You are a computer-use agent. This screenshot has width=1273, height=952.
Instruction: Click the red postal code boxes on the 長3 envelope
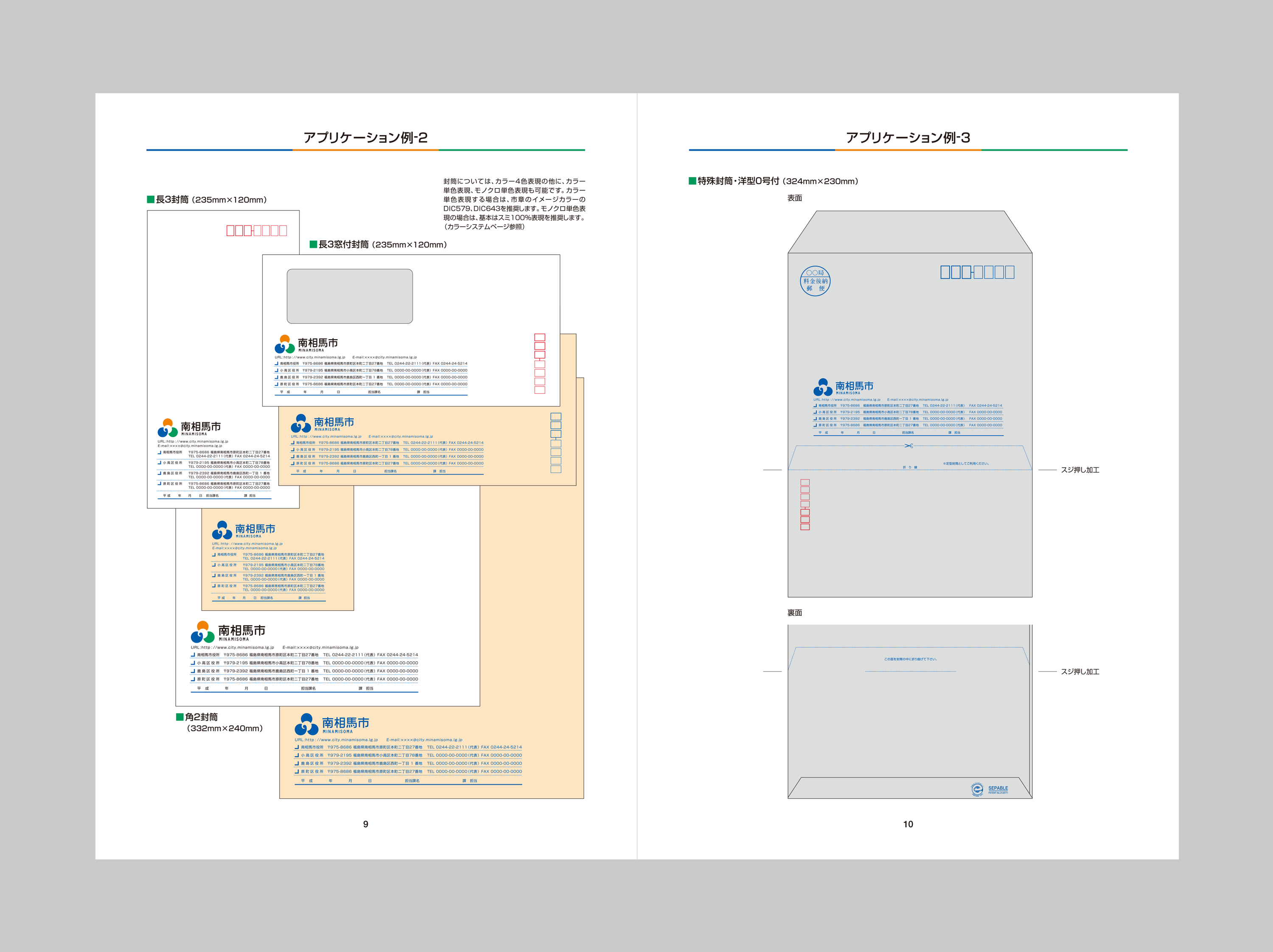point(257,230)
